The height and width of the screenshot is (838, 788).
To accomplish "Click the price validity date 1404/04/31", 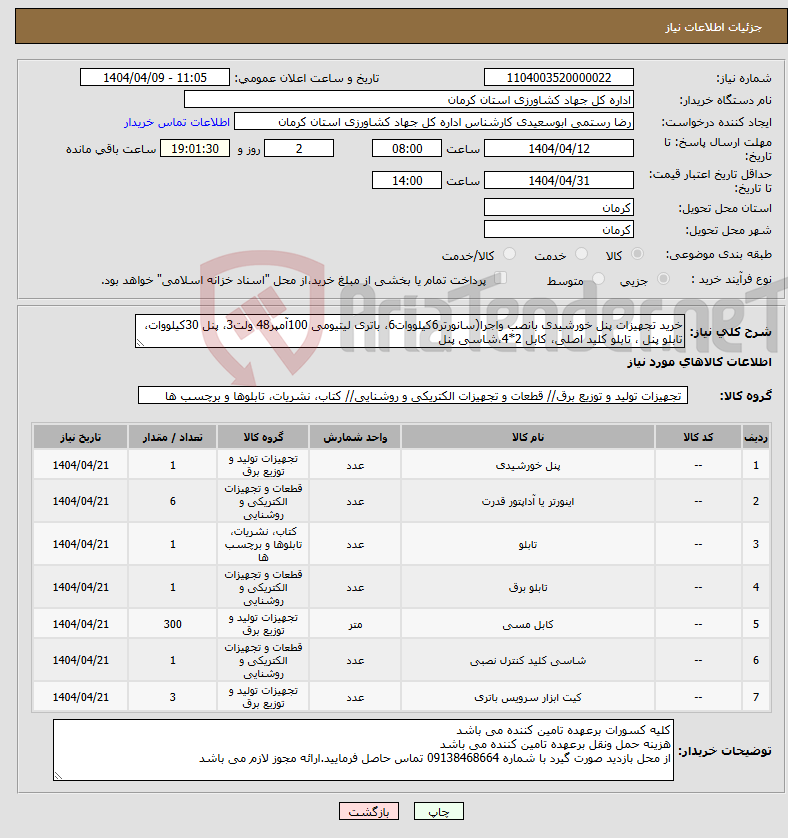I will pos(559,181).
